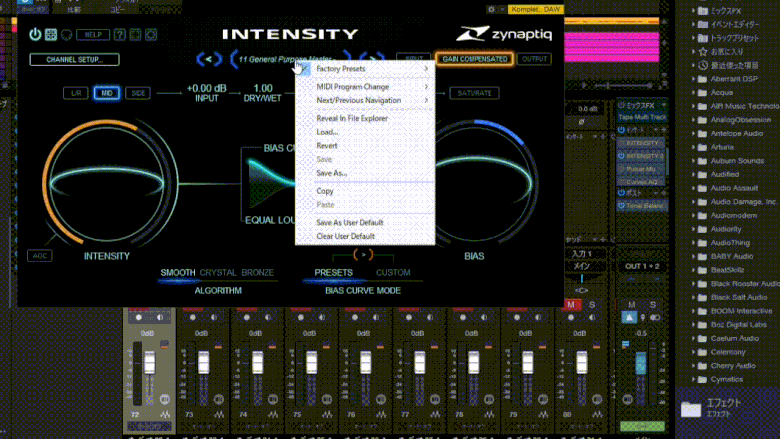Click the ミックスFX power icon

click(x=621, y=105)
